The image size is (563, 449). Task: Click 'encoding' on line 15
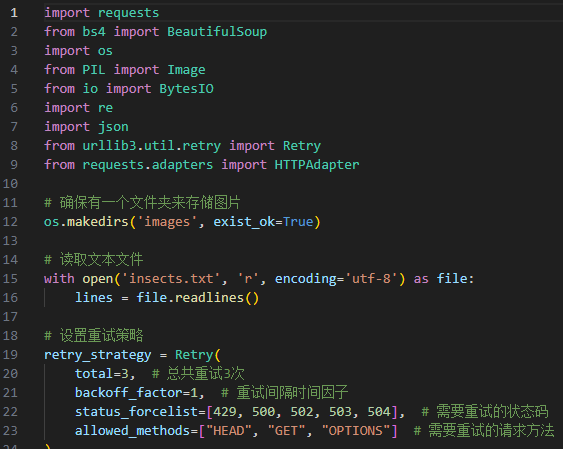[306, 279]
